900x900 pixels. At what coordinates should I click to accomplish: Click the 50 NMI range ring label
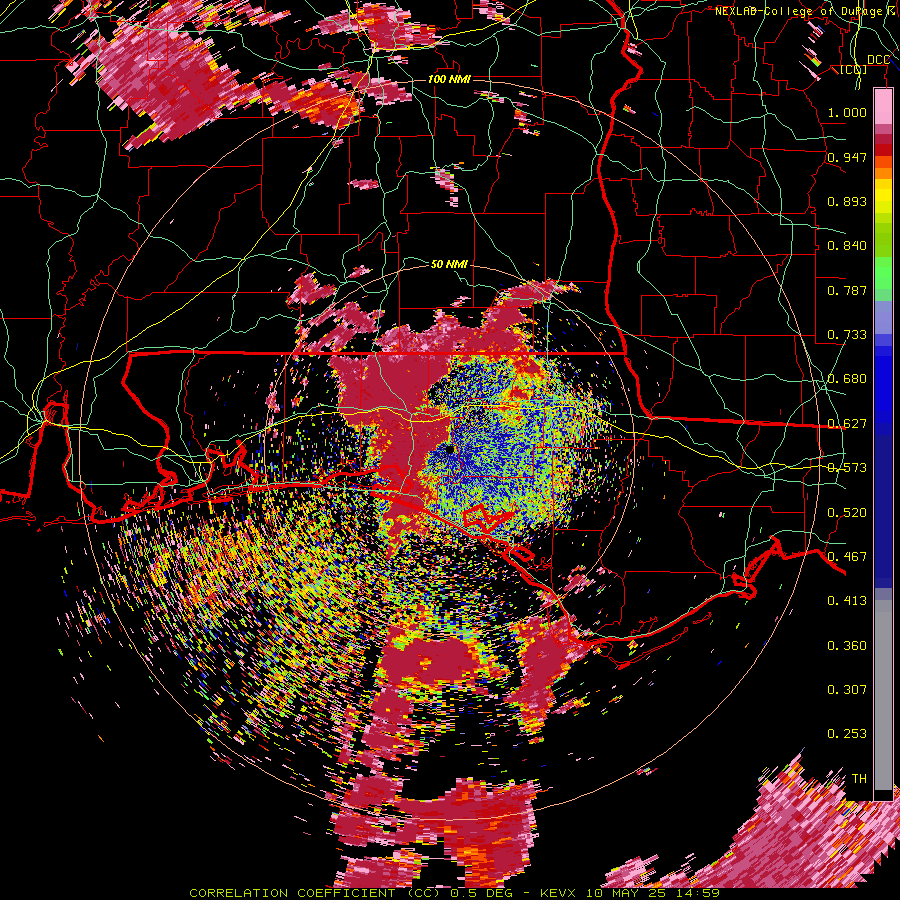pos(449,264)
